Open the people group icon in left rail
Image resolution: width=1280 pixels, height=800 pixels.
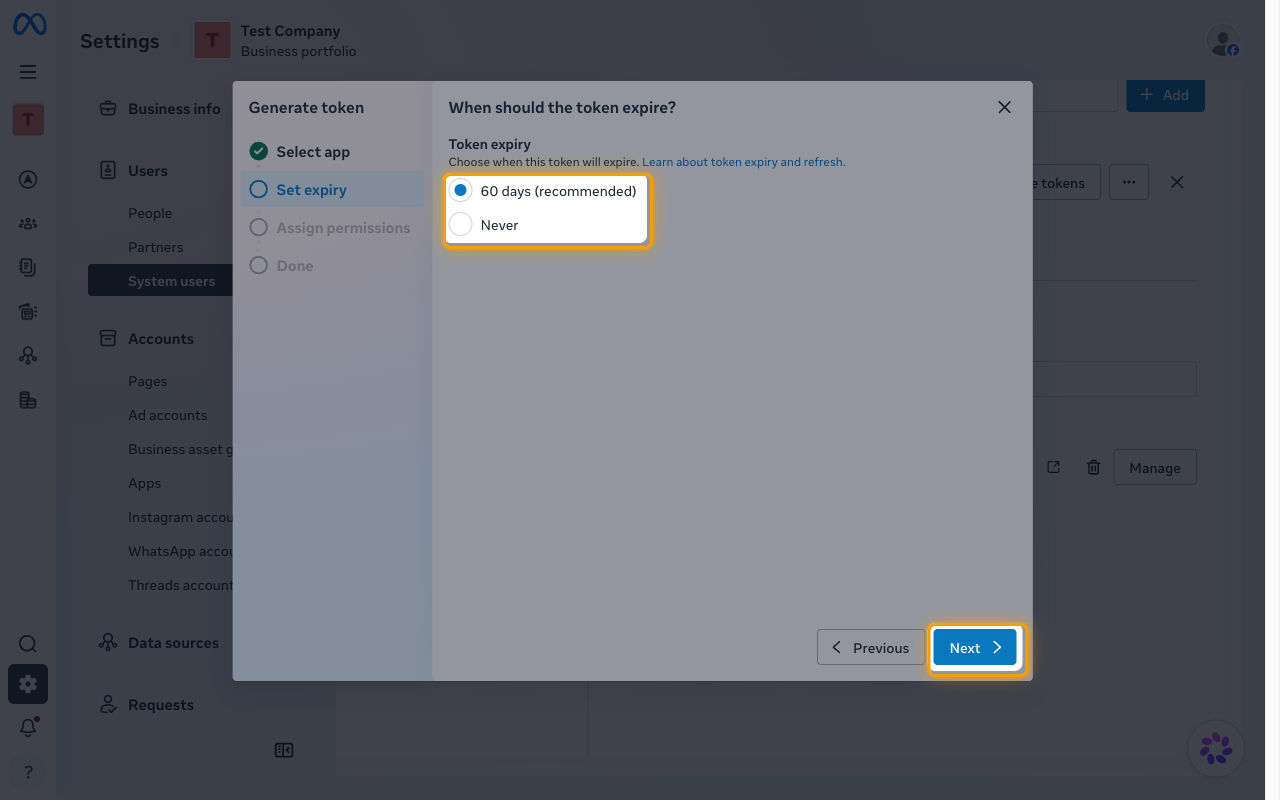[x=28, y=224]
